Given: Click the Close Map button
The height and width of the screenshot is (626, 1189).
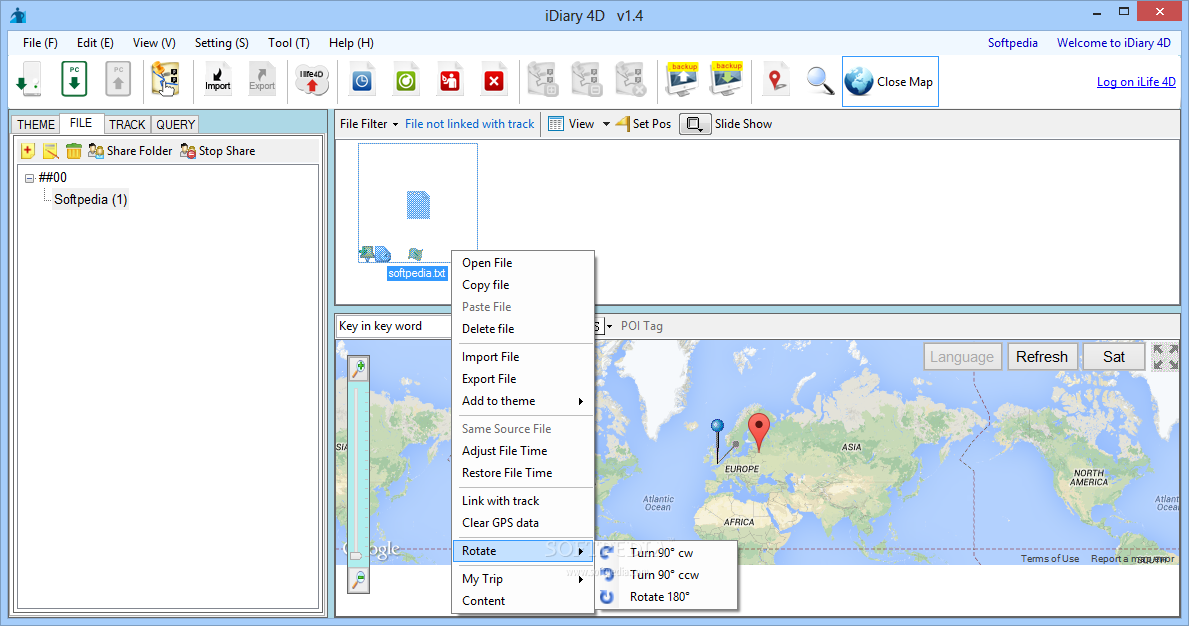Looking at the screenshot, I should tap(890, 81).
